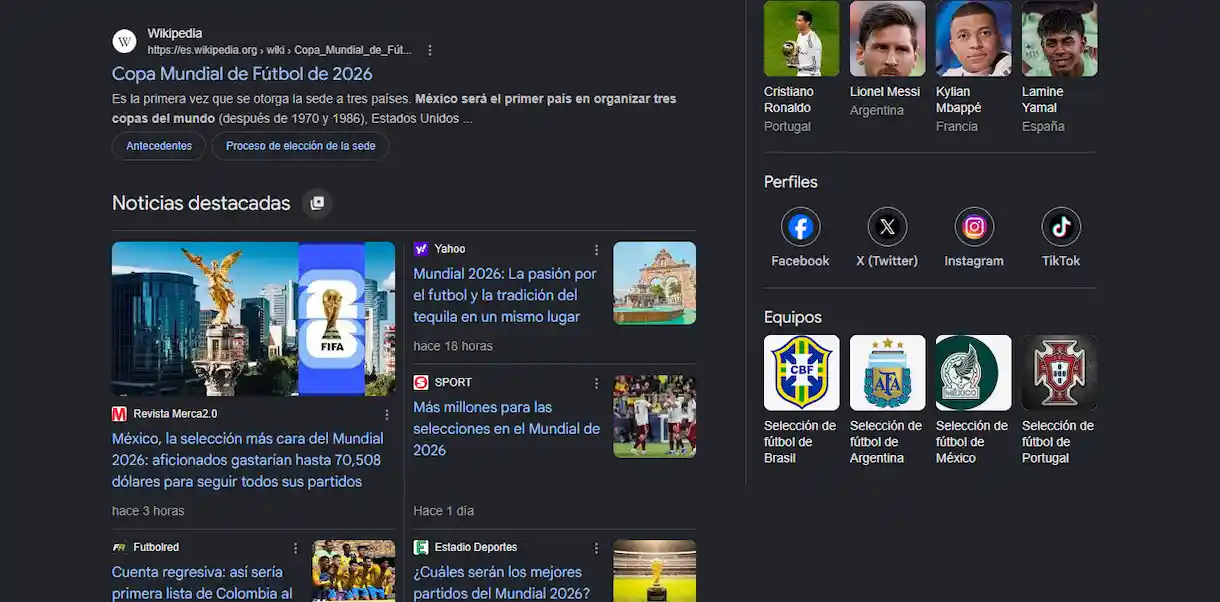The image size is (1220, 602).
Task: Open the Instagram profile icon
Action: click(x=974, y=227)
